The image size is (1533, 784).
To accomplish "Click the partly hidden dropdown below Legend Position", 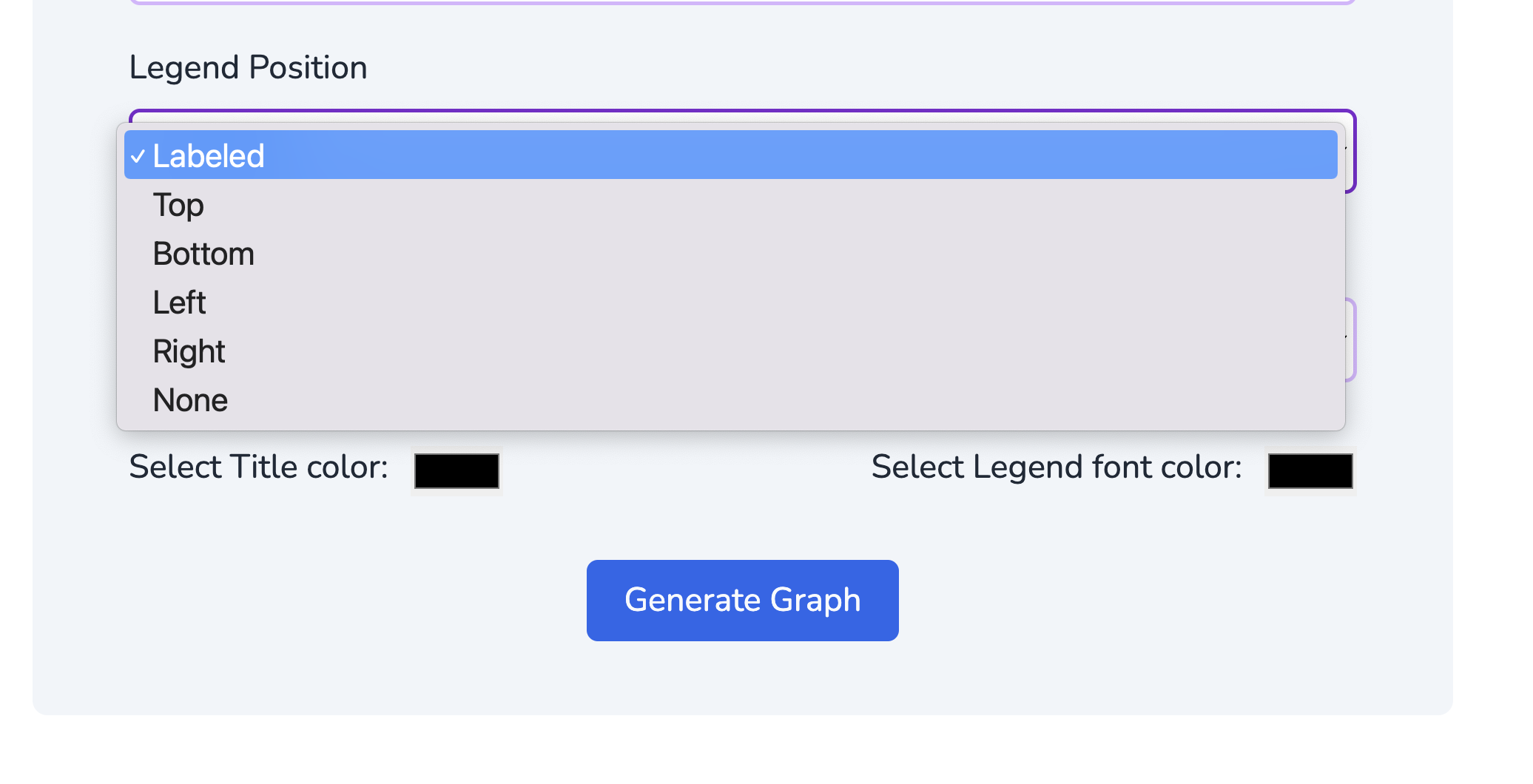I will [1350, 339].
